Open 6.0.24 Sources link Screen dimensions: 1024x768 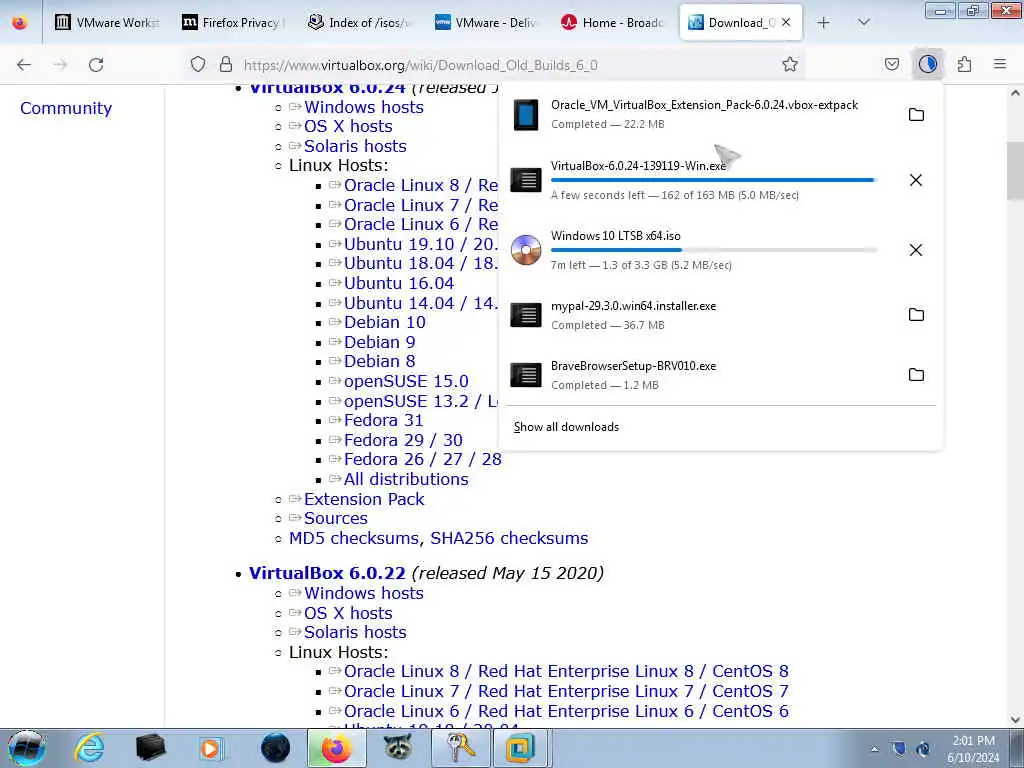tap(336, 519)
